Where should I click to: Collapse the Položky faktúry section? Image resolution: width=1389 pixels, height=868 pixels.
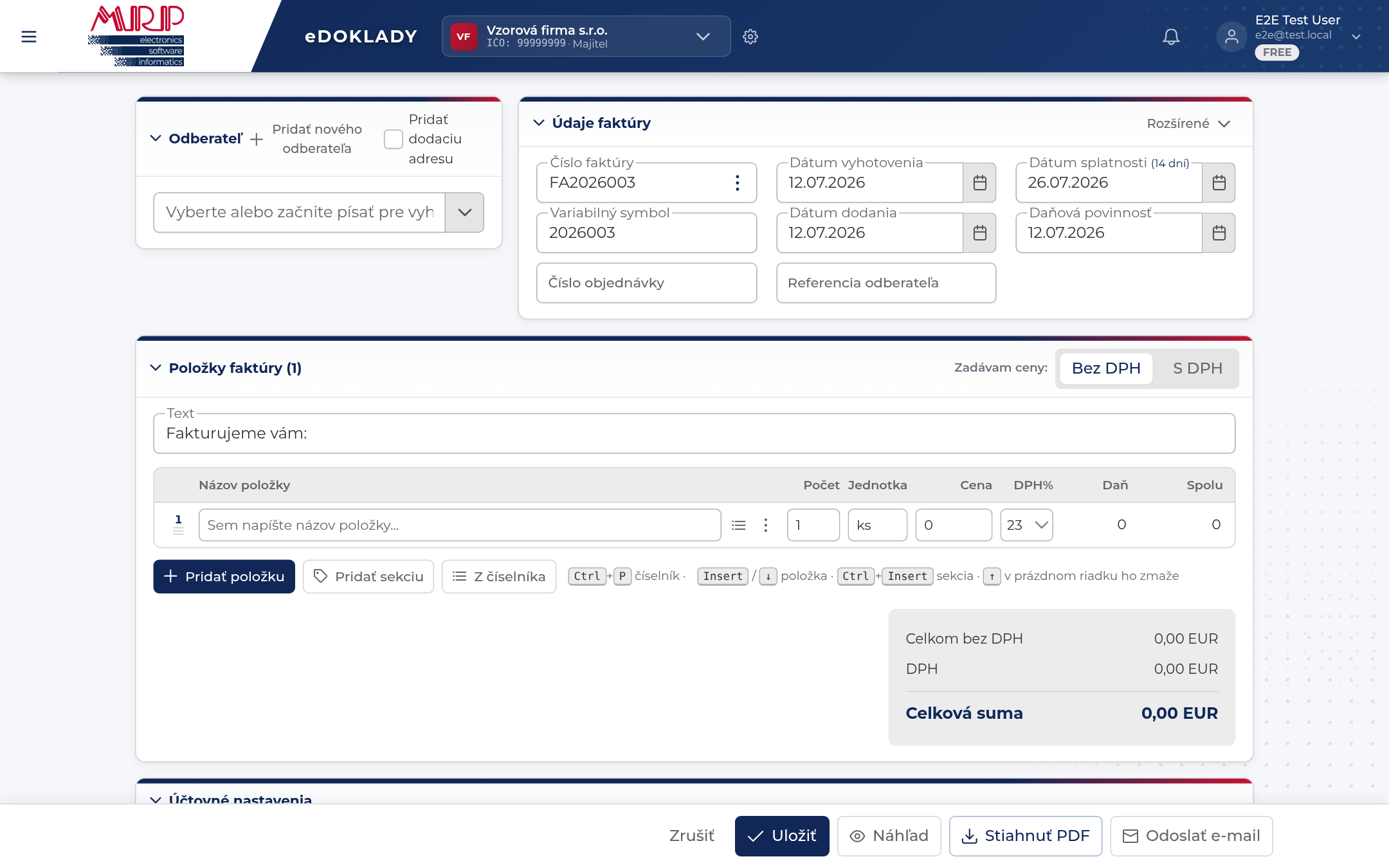pyautogui.click(x=156, y=368)
